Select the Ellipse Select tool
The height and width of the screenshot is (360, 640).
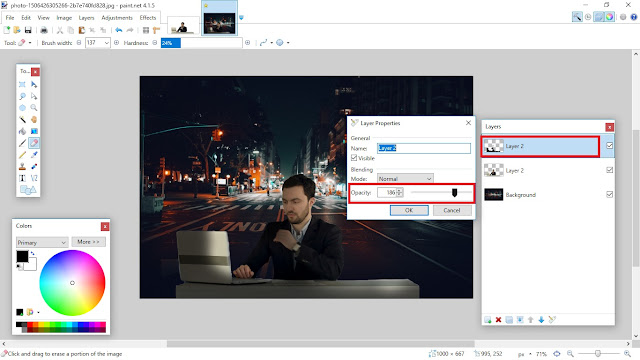(22, 108)
